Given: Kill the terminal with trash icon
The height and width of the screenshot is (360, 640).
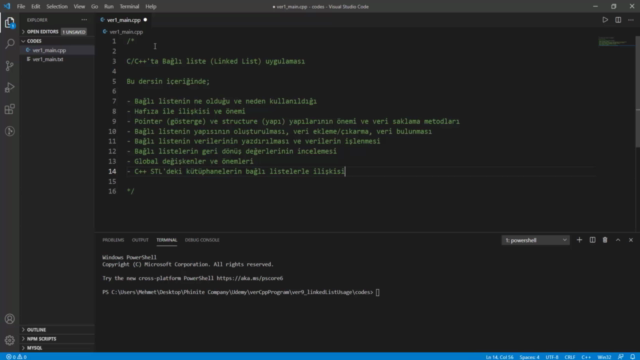Looking at the screenshot, I should tap(605, 240).
